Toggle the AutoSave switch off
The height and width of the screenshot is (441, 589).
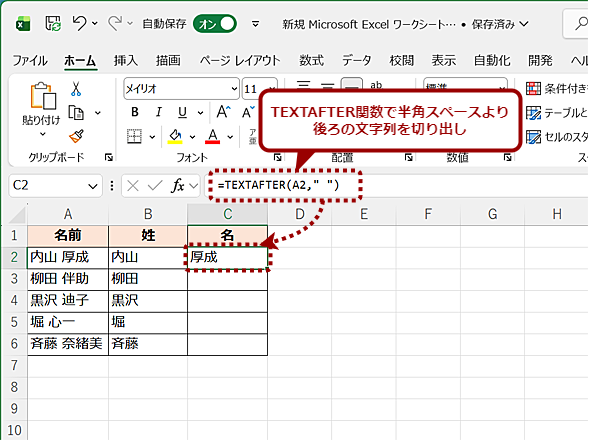pos(215,24)
